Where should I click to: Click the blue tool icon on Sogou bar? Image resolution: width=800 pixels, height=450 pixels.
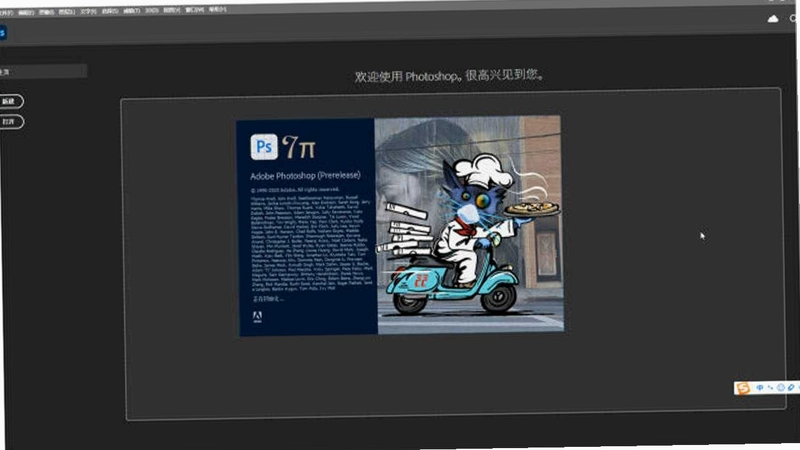tap(791, 387)
